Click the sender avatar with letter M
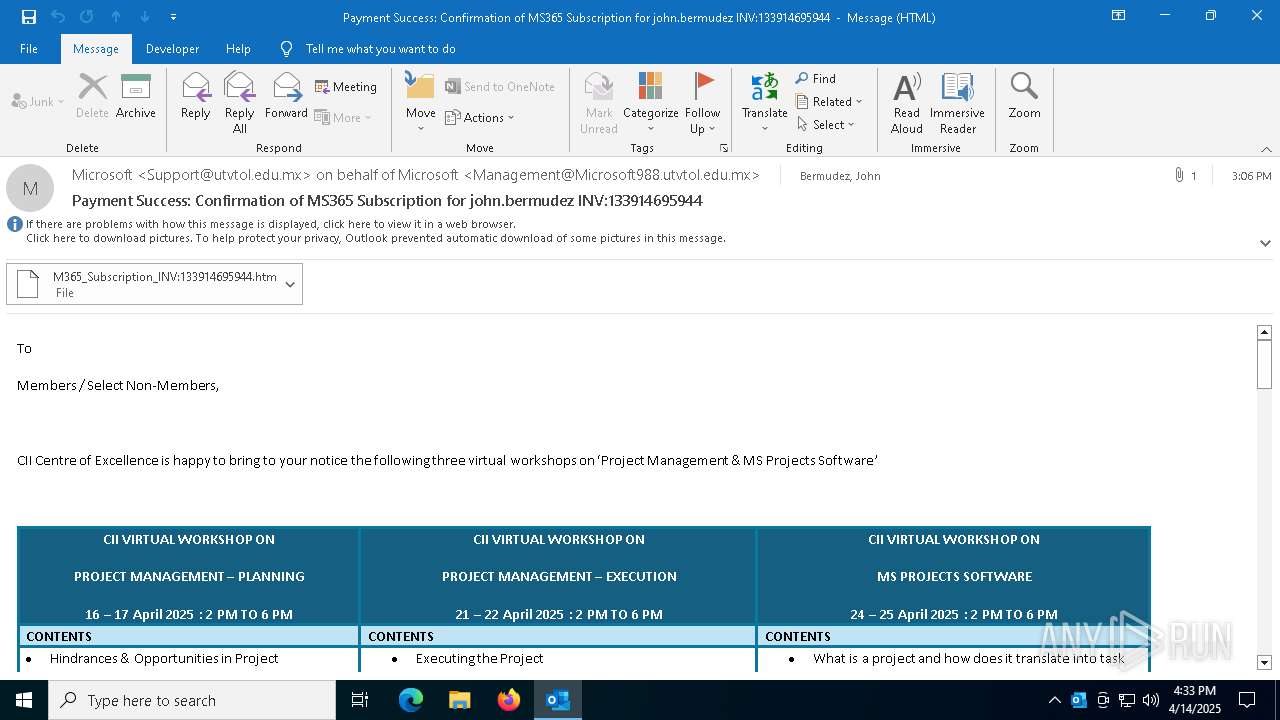 [x=30, y=188]
